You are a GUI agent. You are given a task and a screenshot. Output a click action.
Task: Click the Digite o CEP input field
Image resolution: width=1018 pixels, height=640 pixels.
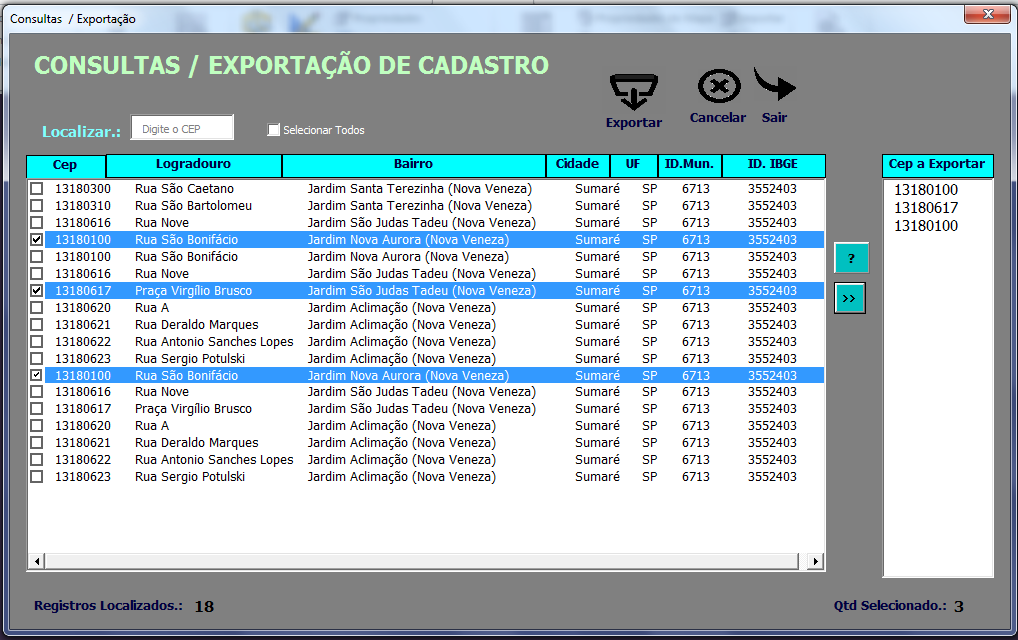(183, 128)
